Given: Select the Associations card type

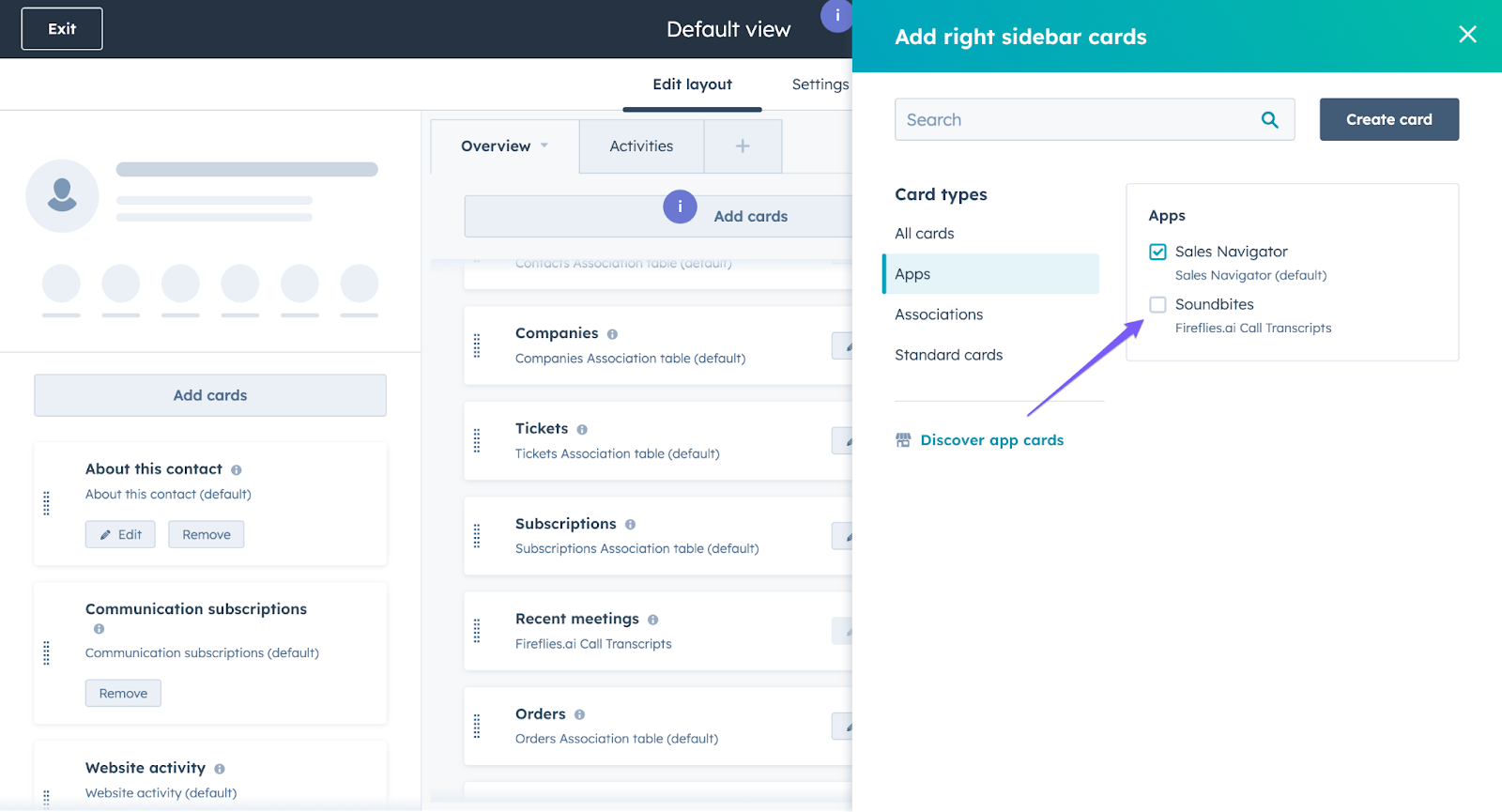Looking at the screenshot, I should 939,314.
